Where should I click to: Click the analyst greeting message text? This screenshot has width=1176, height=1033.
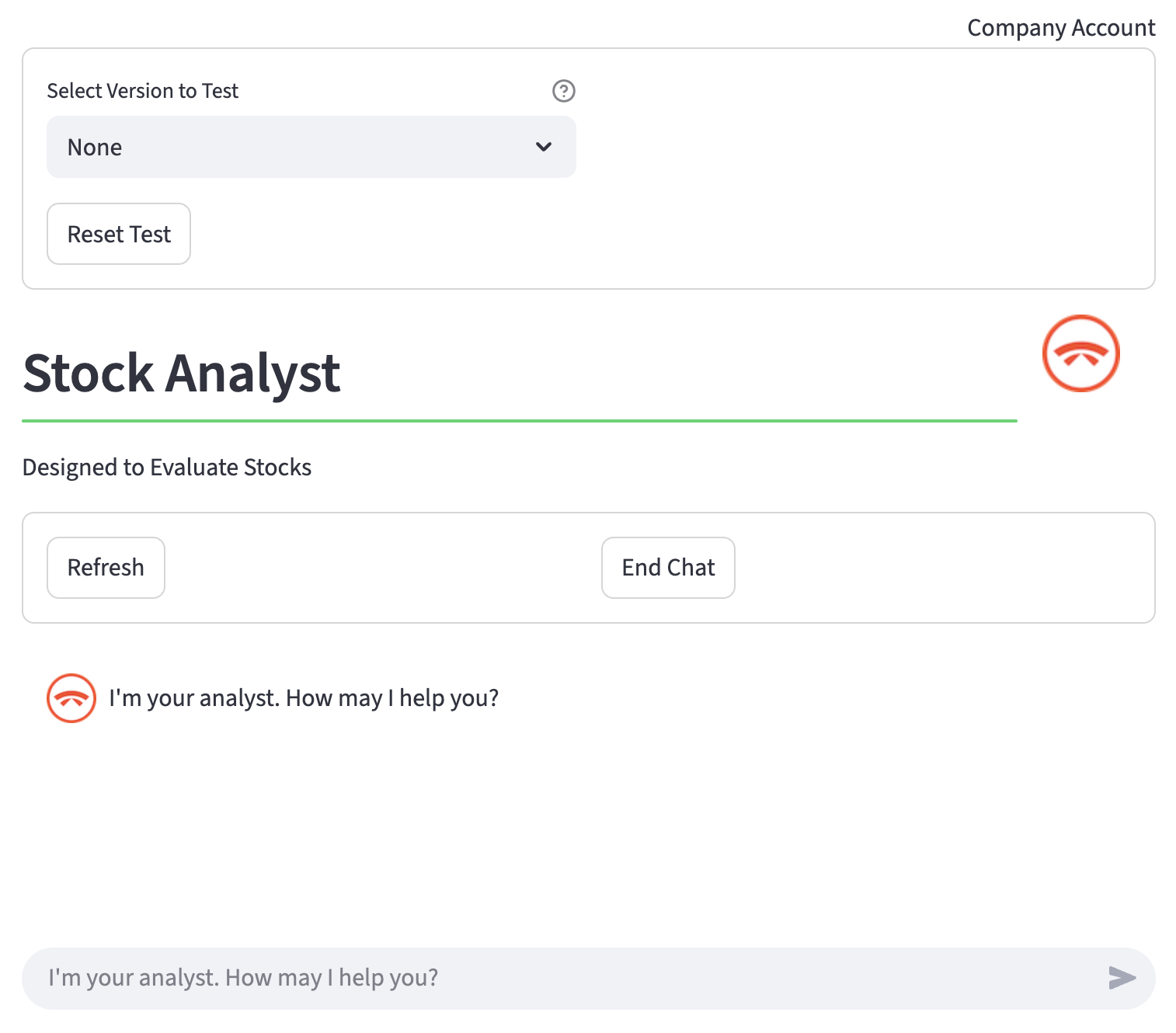(x=304, y=698)
